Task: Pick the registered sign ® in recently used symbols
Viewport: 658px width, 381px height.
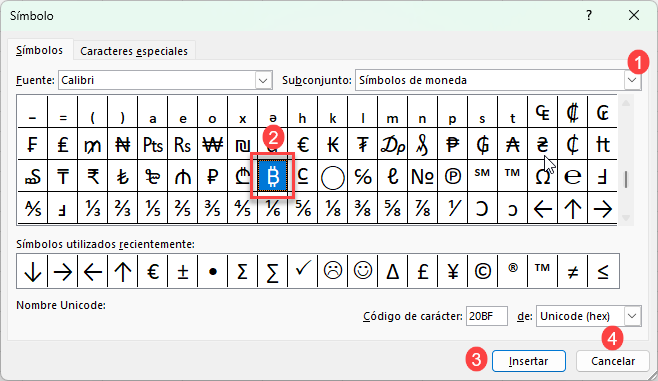Action: [512, 271]
